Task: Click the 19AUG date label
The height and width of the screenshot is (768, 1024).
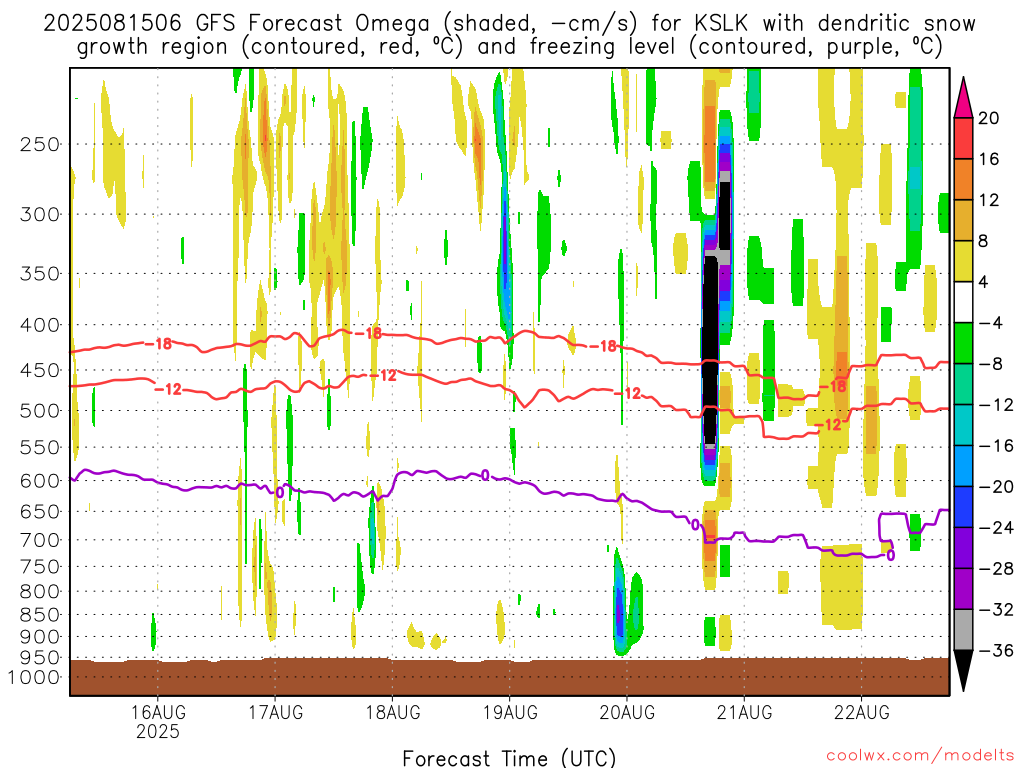Action: 509,712
